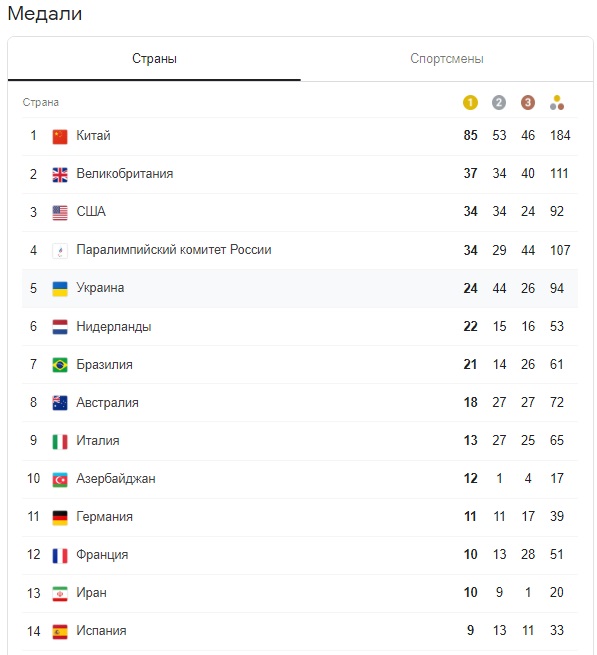Click the Brazil flag icon
The height and width of the screenshot is (655, 597).
(60, 365)
